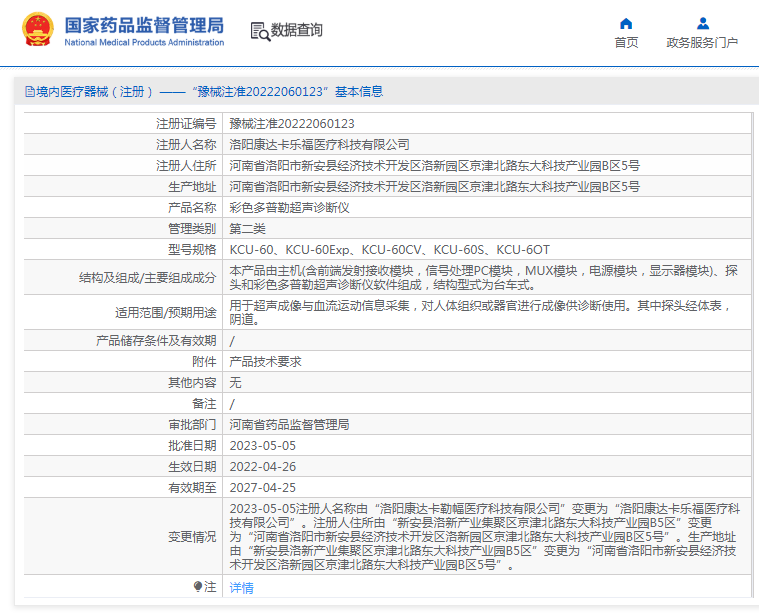Click the 生产地址 address value

click(x=435, y=187)
